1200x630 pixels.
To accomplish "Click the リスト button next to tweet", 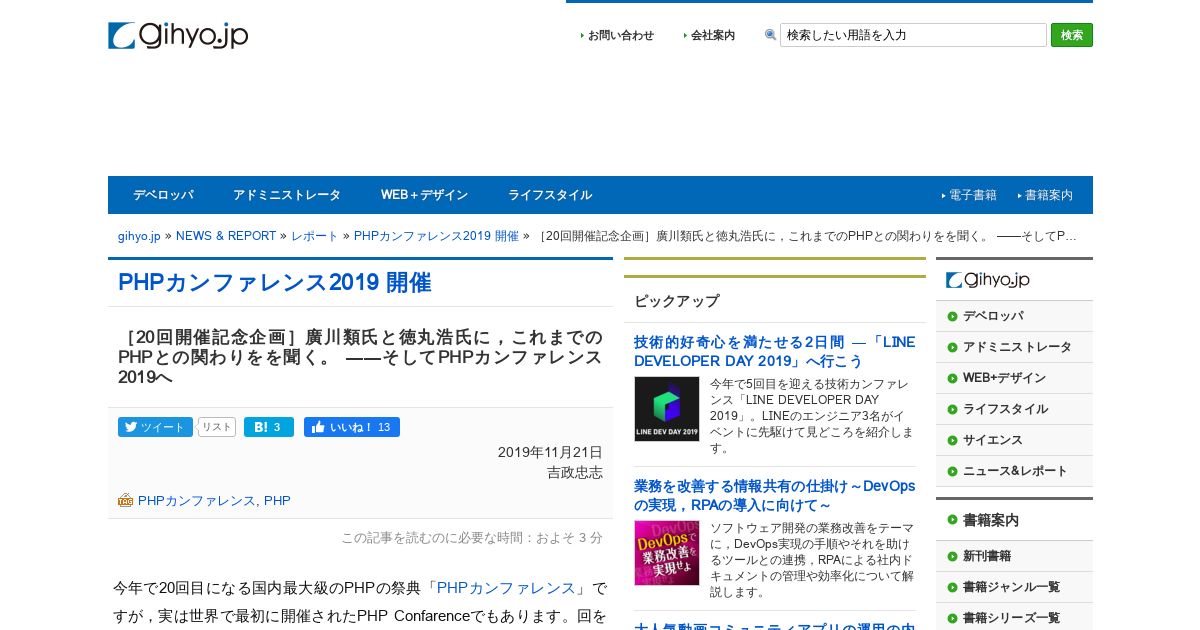I will 217,427.
